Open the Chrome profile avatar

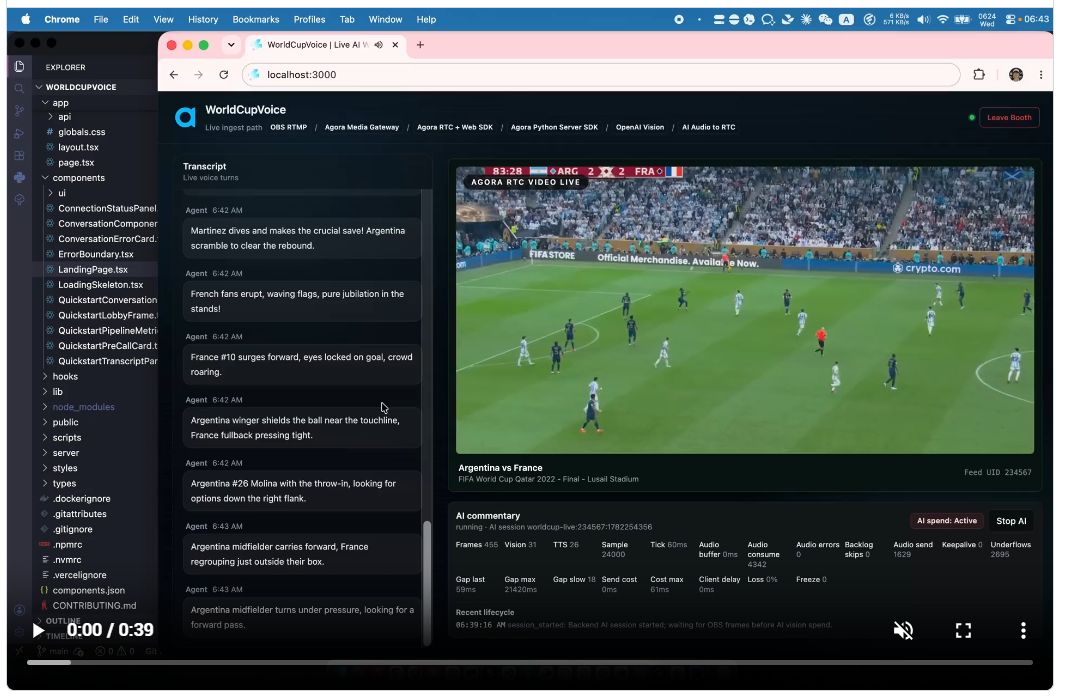point(1015,75)
